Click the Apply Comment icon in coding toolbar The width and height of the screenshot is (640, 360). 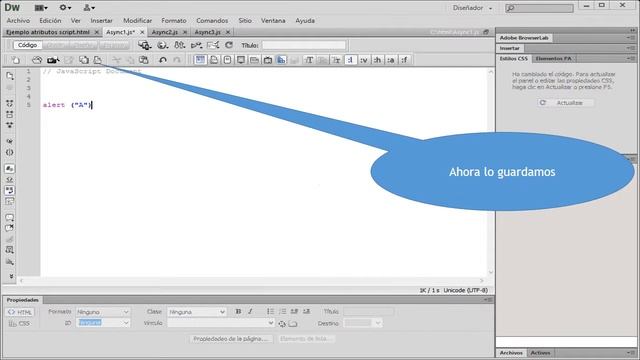tap(10, 218)
